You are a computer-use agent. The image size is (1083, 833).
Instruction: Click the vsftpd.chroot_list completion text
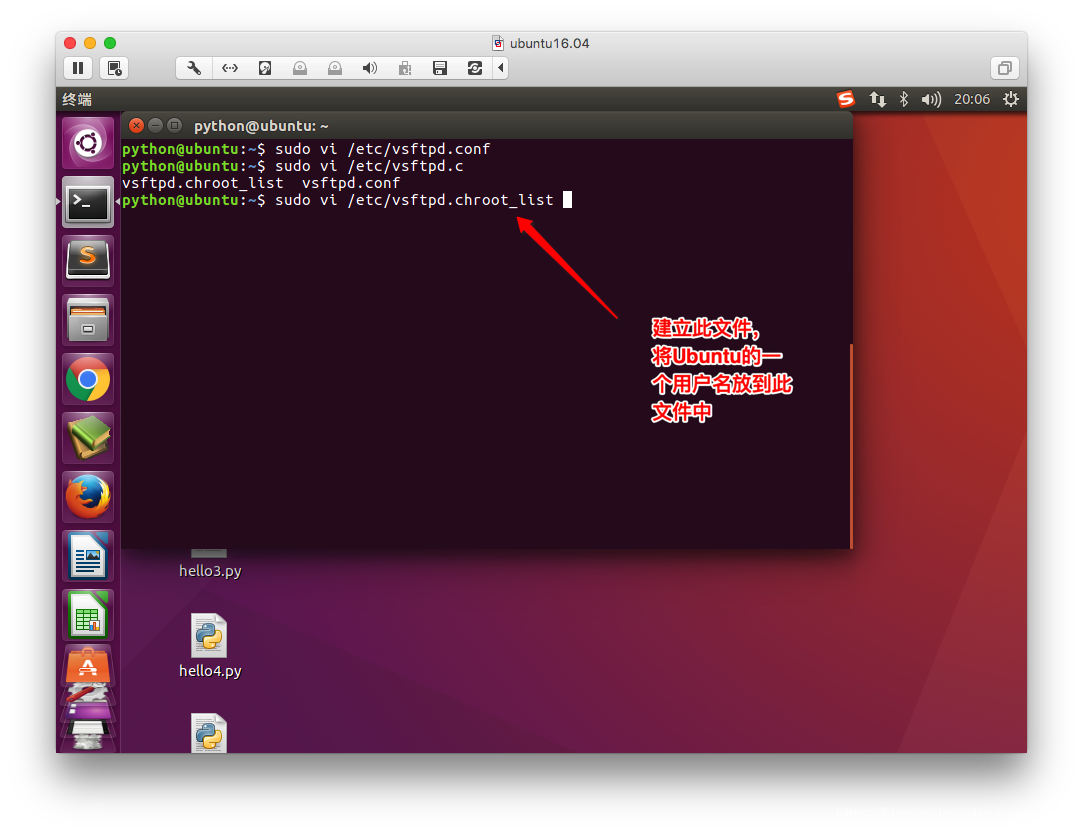point(202,183)
